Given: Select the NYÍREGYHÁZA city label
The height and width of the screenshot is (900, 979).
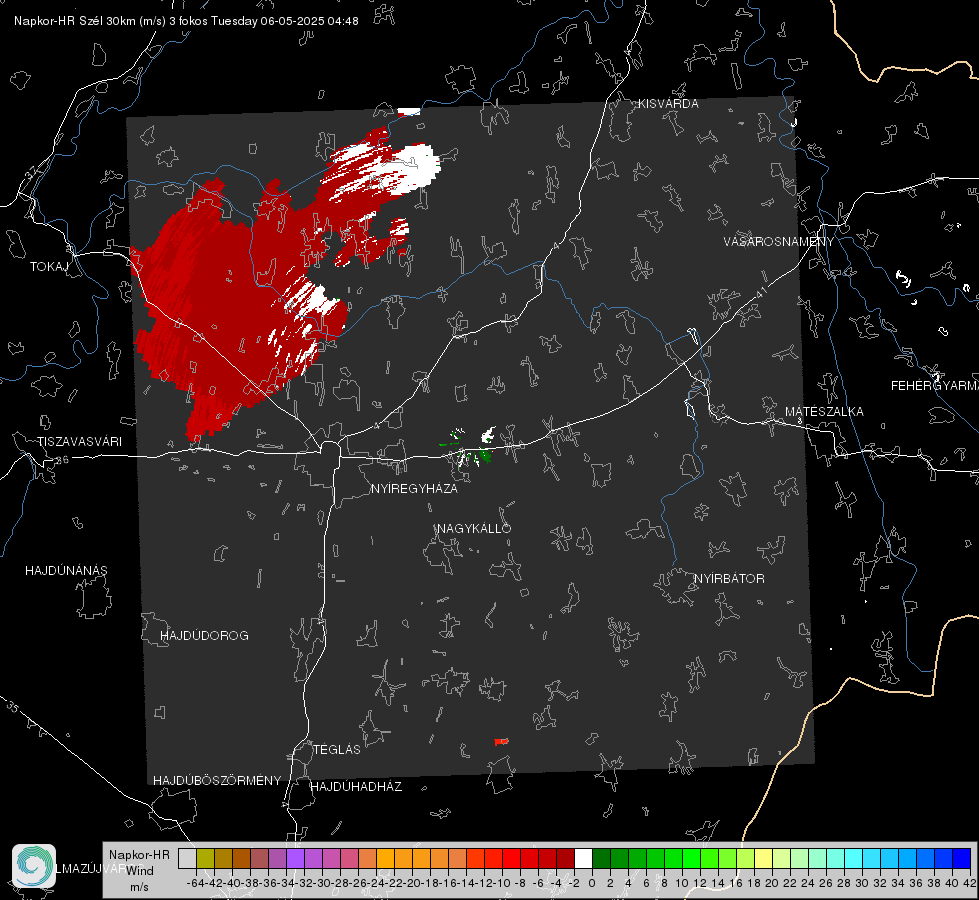Looking at the screenshot, I should (414, 489).
